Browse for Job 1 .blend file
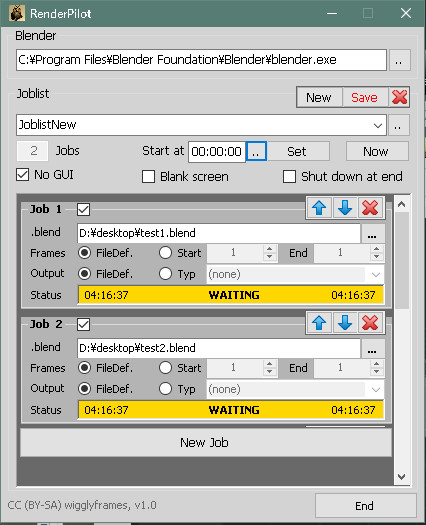Screen dimensions: 426x525 pos(372,233)
